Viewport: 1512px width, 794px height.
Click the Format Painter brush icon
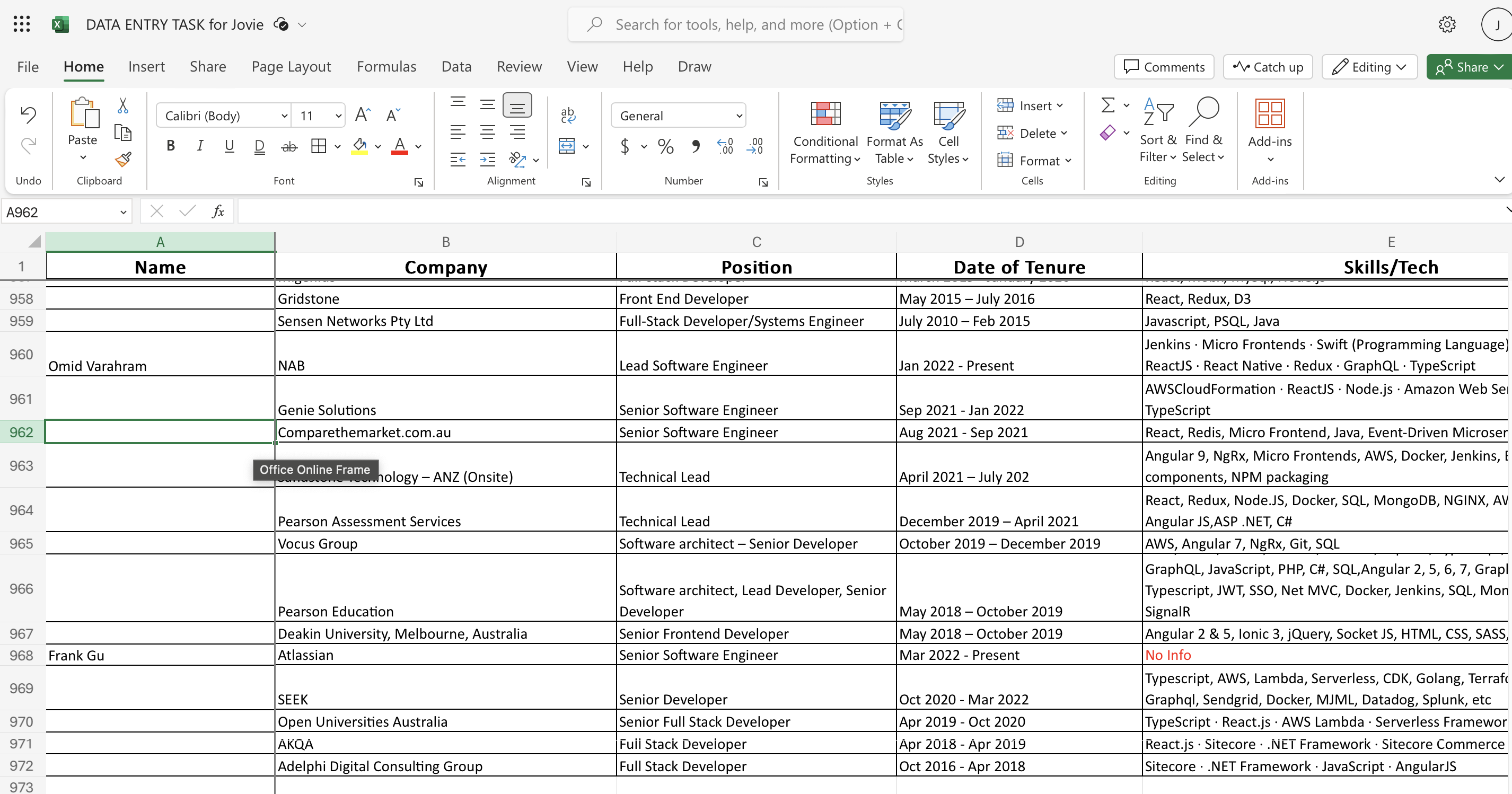(122, 159)
